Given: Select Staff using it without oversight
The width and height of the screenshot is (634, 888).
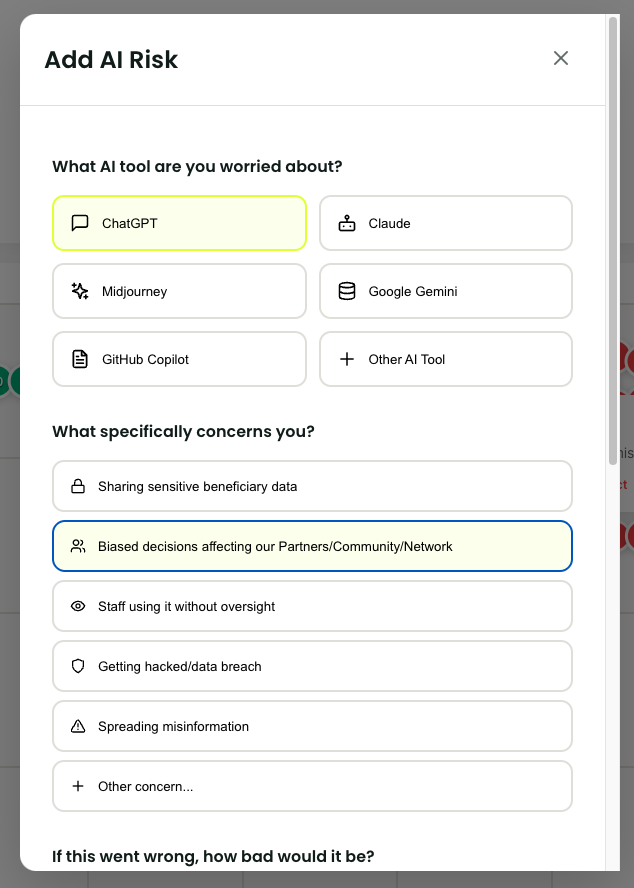Looking at the screenshot, I should pyautogui.click(x=312, y=606).
